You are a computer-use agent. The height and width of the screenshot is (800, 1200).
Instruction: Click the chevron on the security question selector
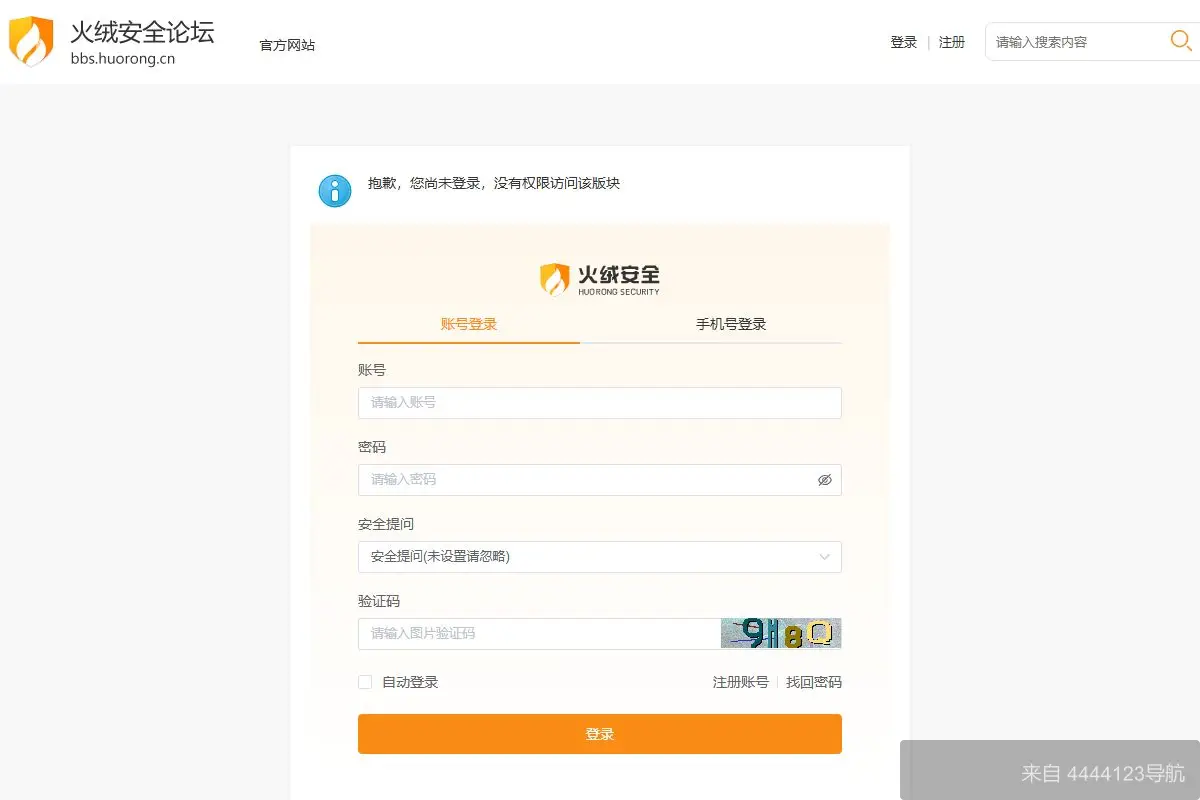pyautogui.click(x=824, y=557)
